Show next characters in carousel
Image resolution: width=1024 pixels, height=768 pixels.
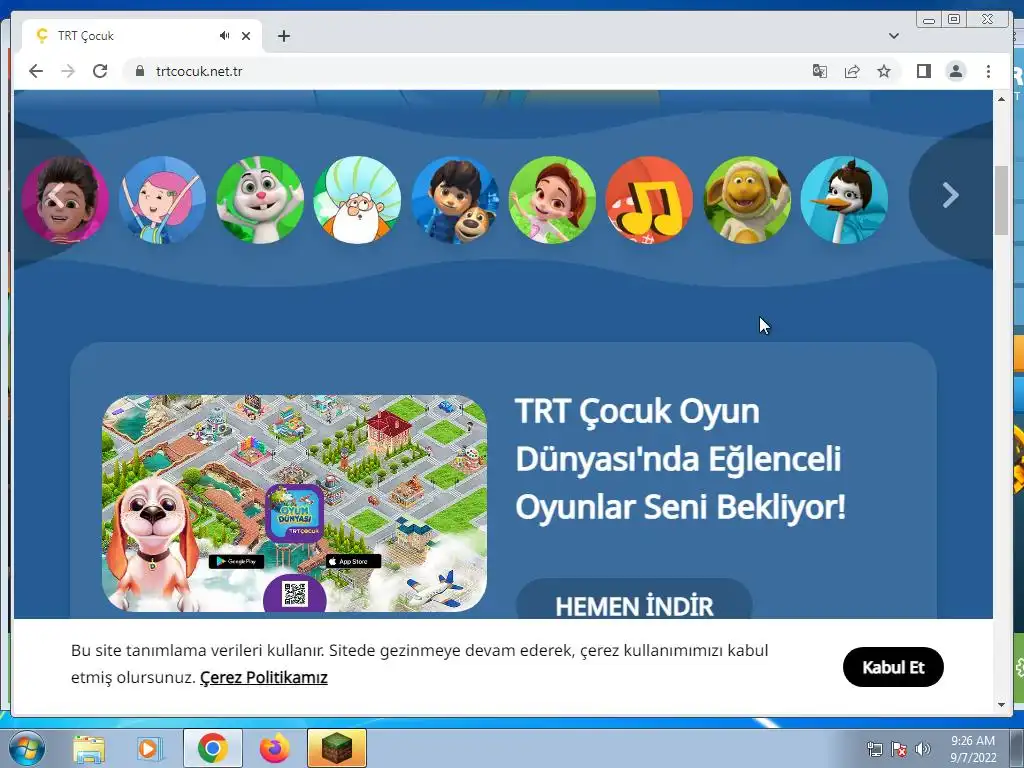click(x=950, y=195)
